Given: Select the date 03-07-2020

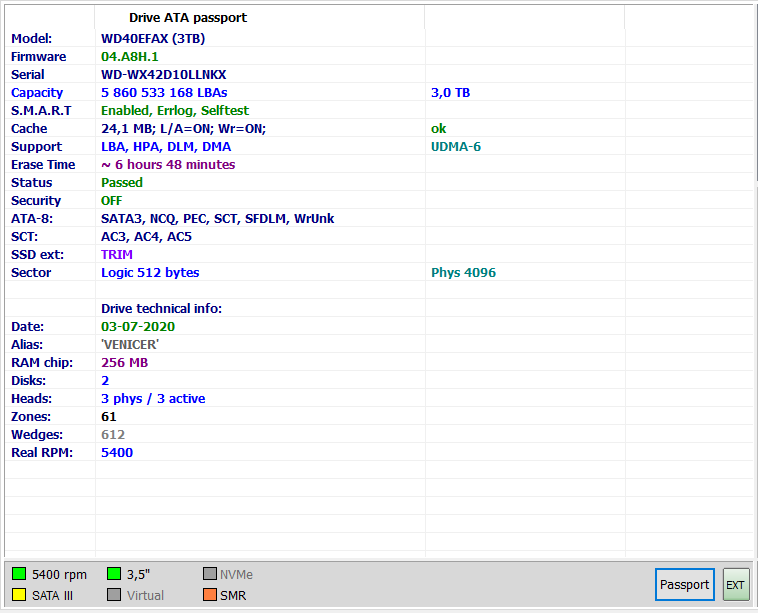Looking at the screenshot, I should pos(138,326).
